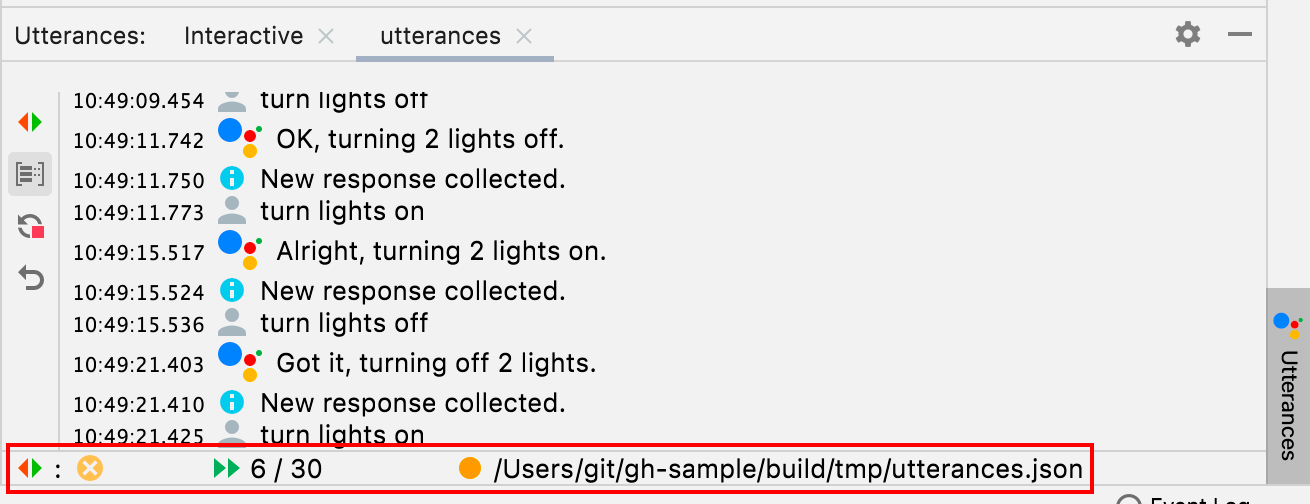Click the undo arrow icon in left toolbar
Screen dimensions: 1310x504
31,278
